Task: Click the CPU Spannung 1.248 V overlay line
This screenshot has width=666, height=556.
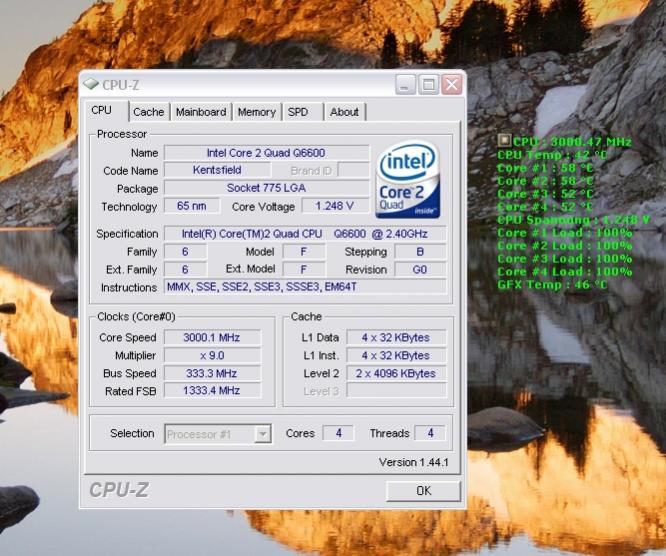Action: [573, 220]
